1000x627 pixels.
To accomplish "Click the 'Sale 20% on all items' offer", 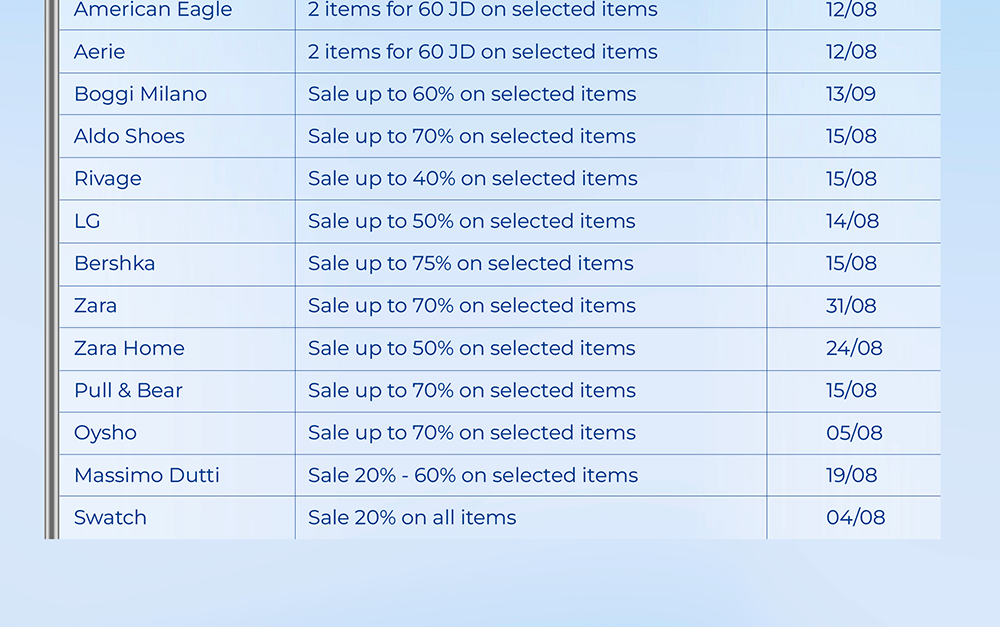I will coord(412,517).
